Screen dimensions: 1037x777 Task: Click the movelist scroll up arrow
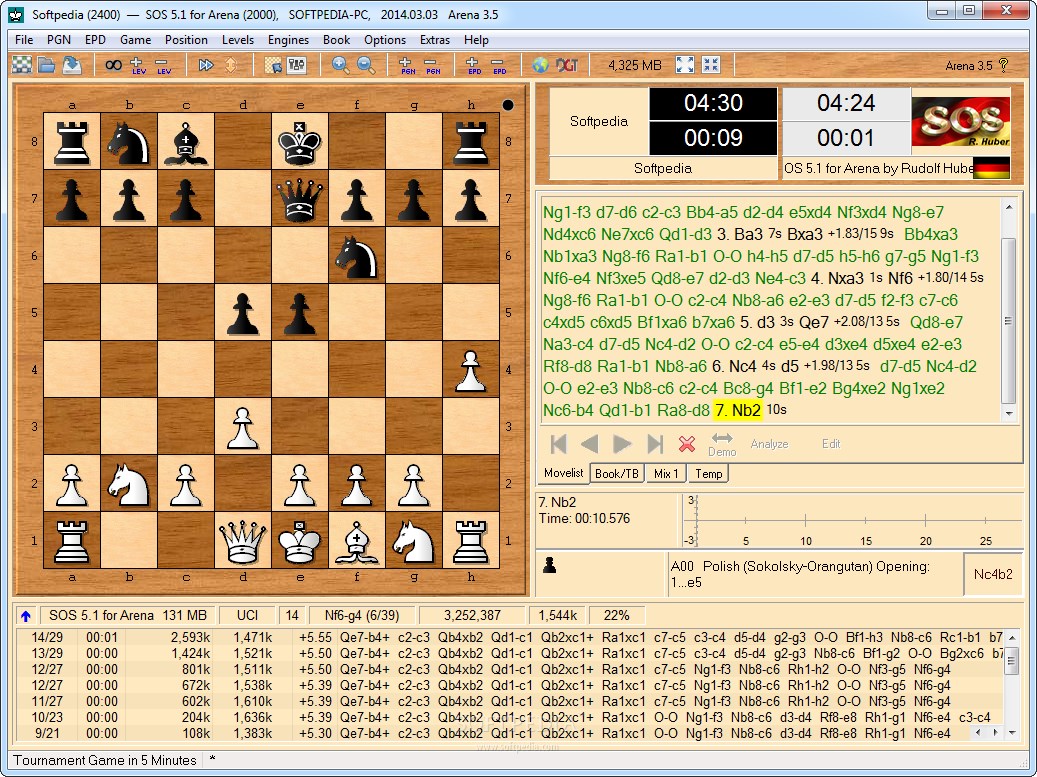click(x=1009, y=207)
